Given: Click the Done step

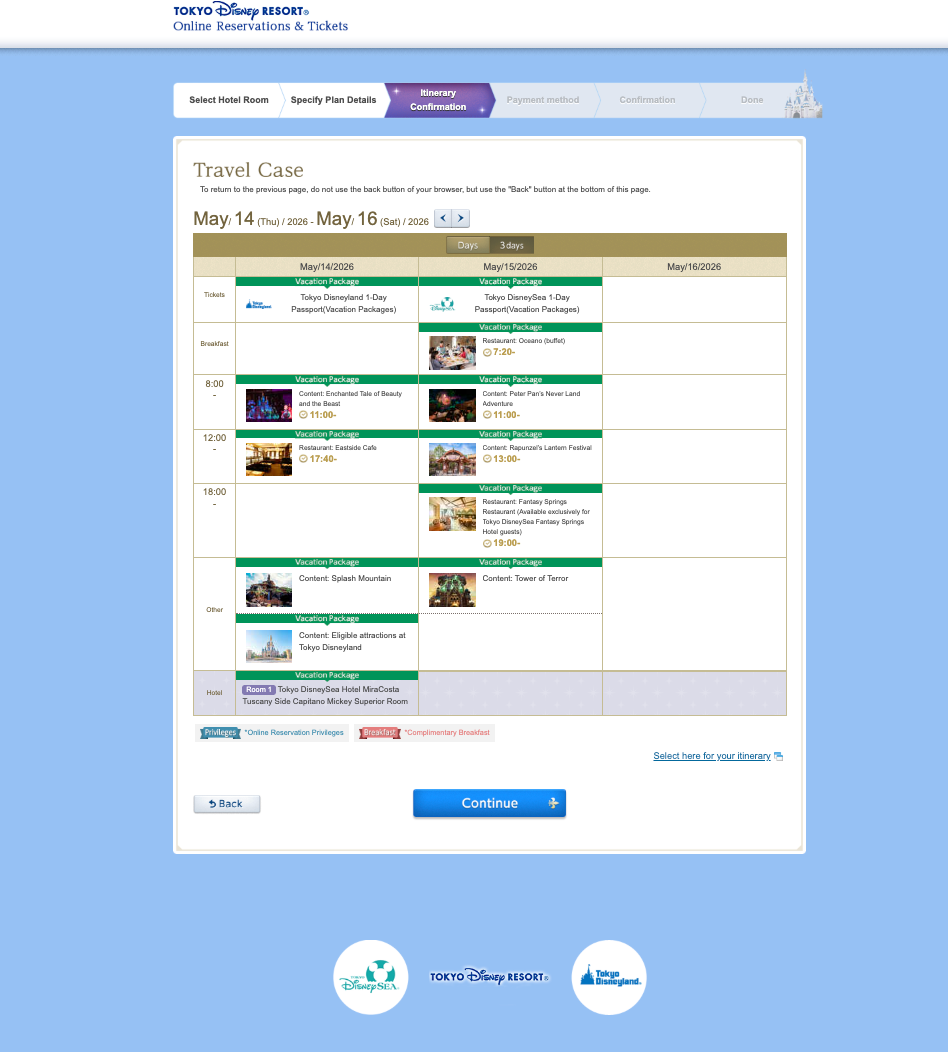Looking at the screenshot, I should [x=751, y=100].
